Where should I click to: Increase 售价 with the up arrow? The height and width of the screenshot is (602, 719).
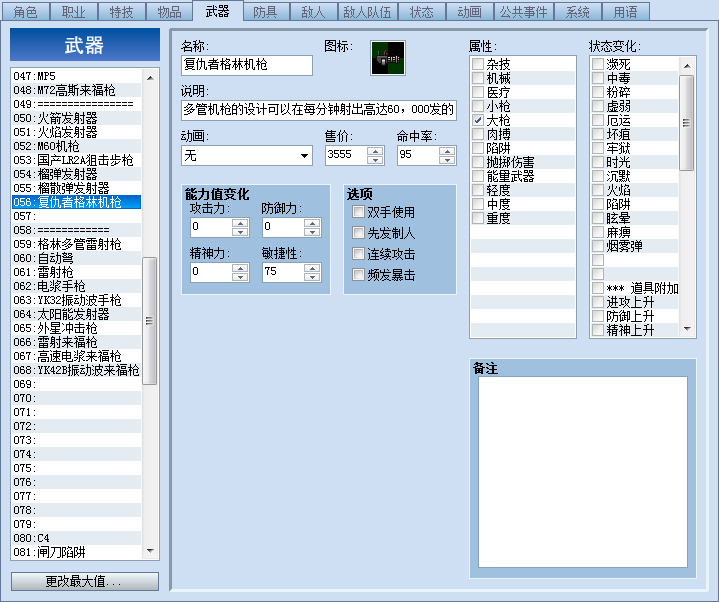pos(375,151)
